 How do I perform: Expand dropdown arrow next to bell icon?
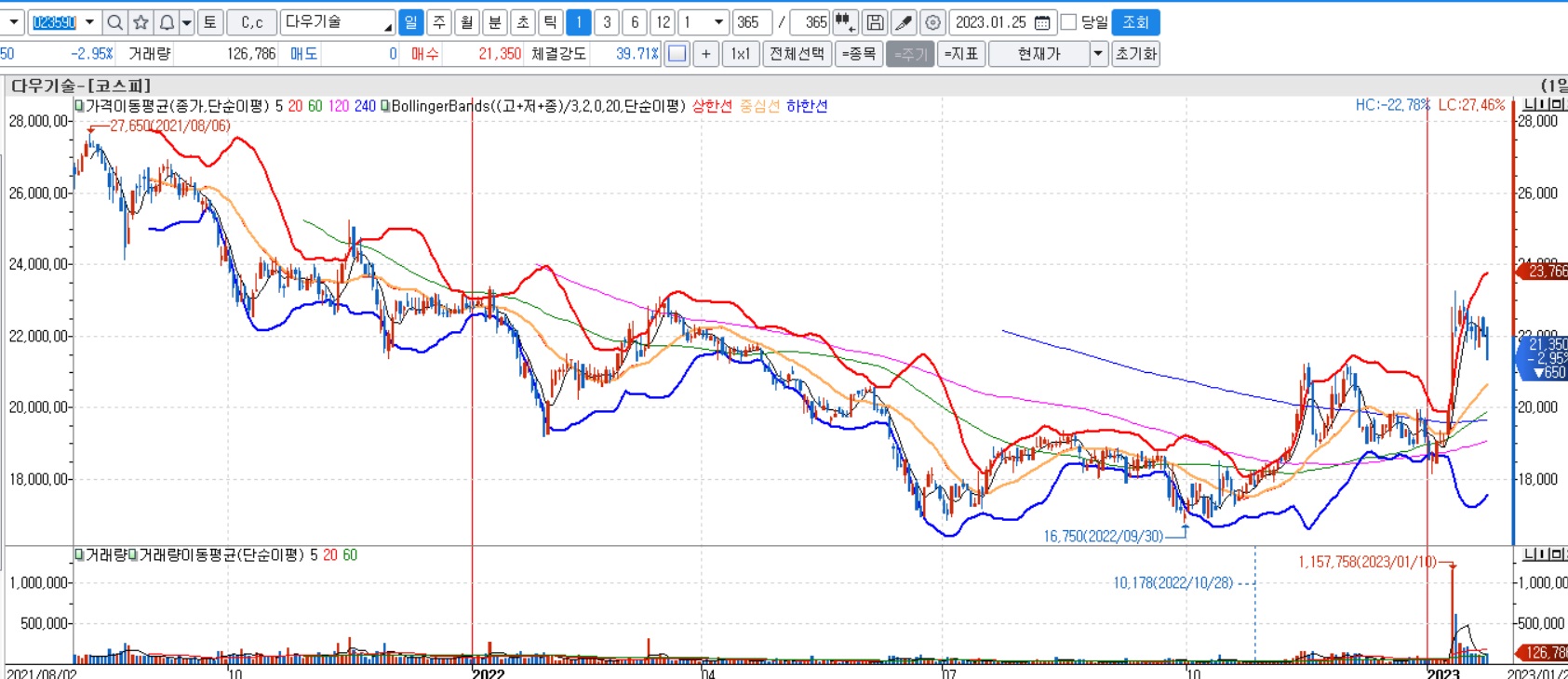(x=187, y=22)
